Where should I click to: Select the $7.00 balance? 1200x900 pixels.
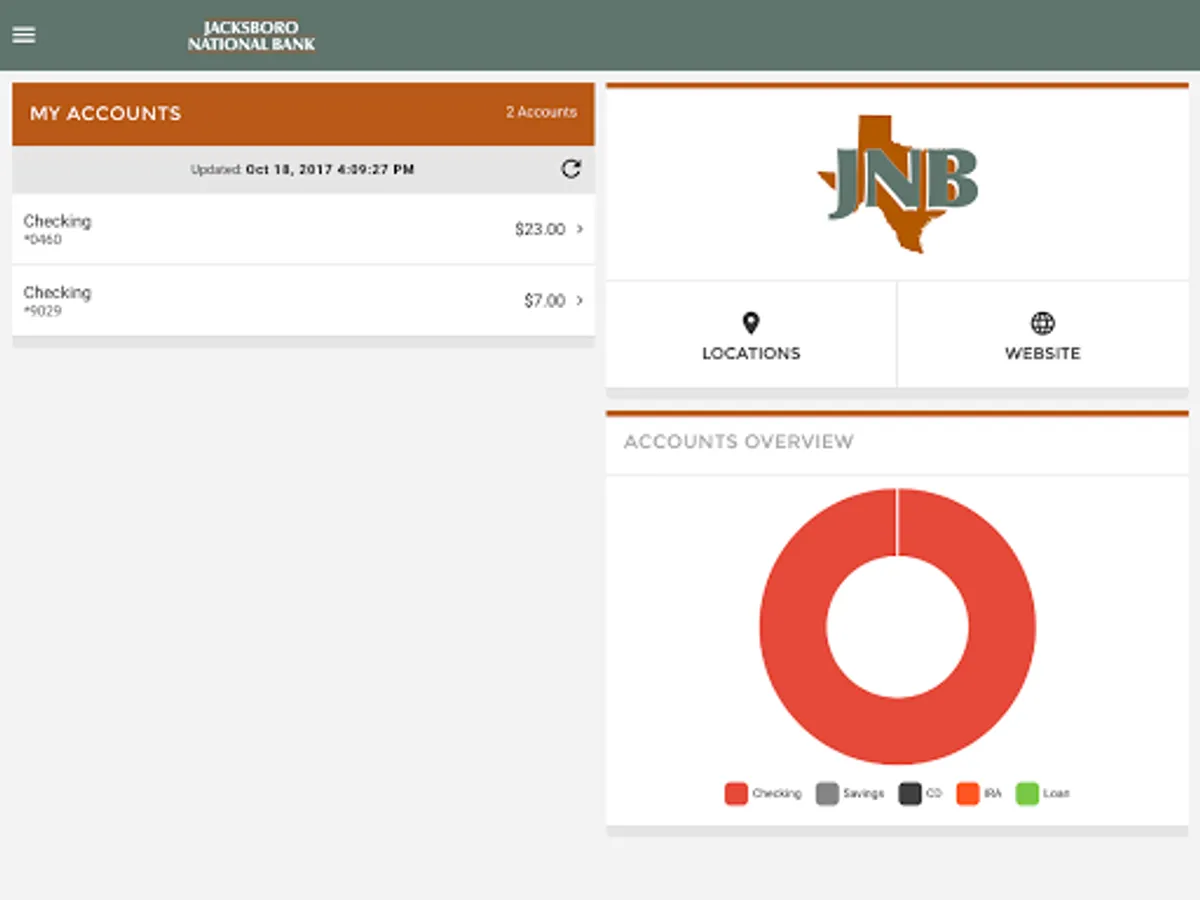tap(545, 300)
